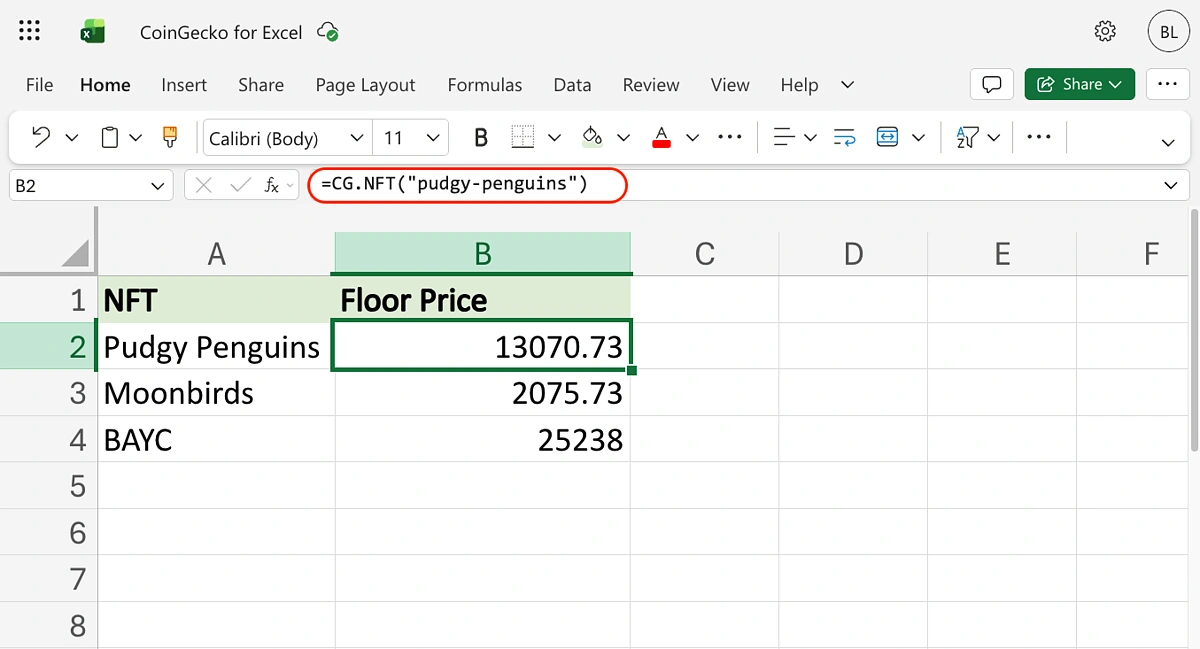Expand the more tabs chevron after Help
Screen dimensions: 1200x649
(x=848, y=85)
